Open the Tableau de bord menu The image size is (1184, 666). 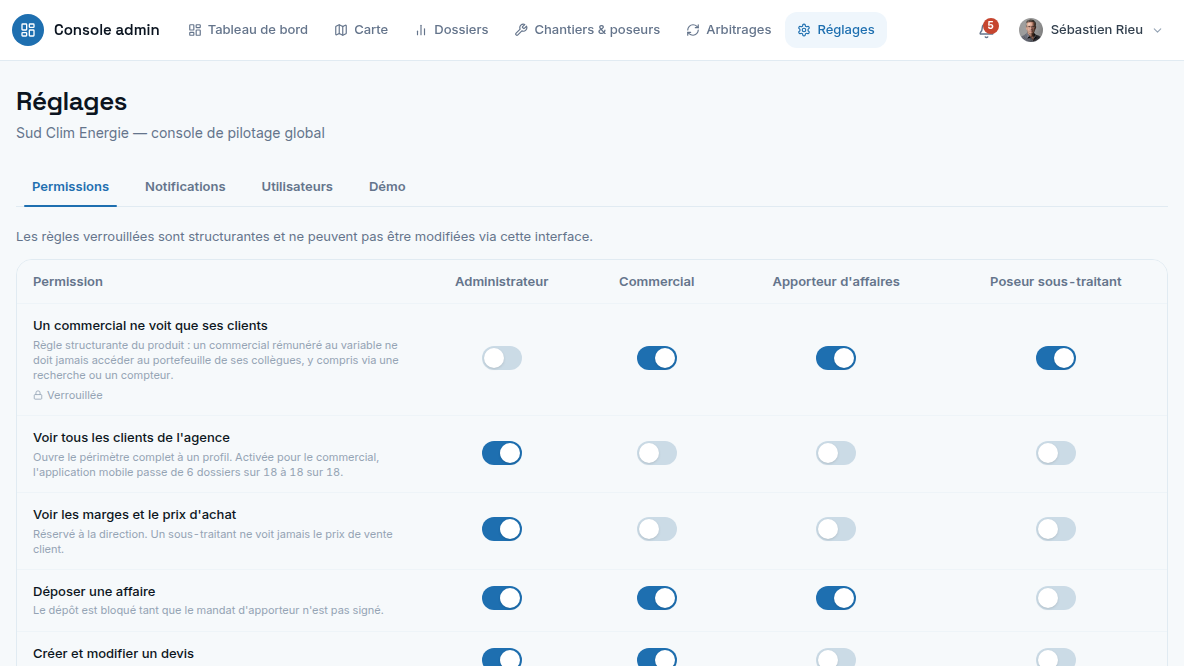[248, 30]
